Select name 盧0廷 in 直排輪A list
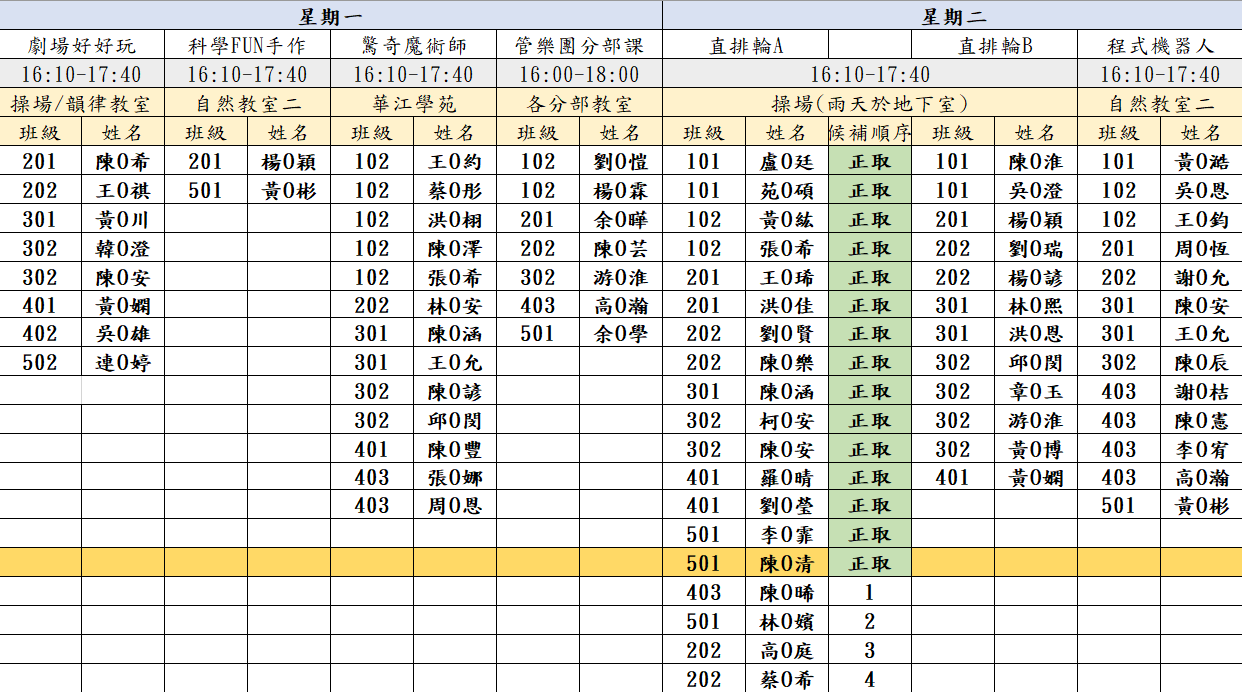1242x692 pixels. pos(786,161)
